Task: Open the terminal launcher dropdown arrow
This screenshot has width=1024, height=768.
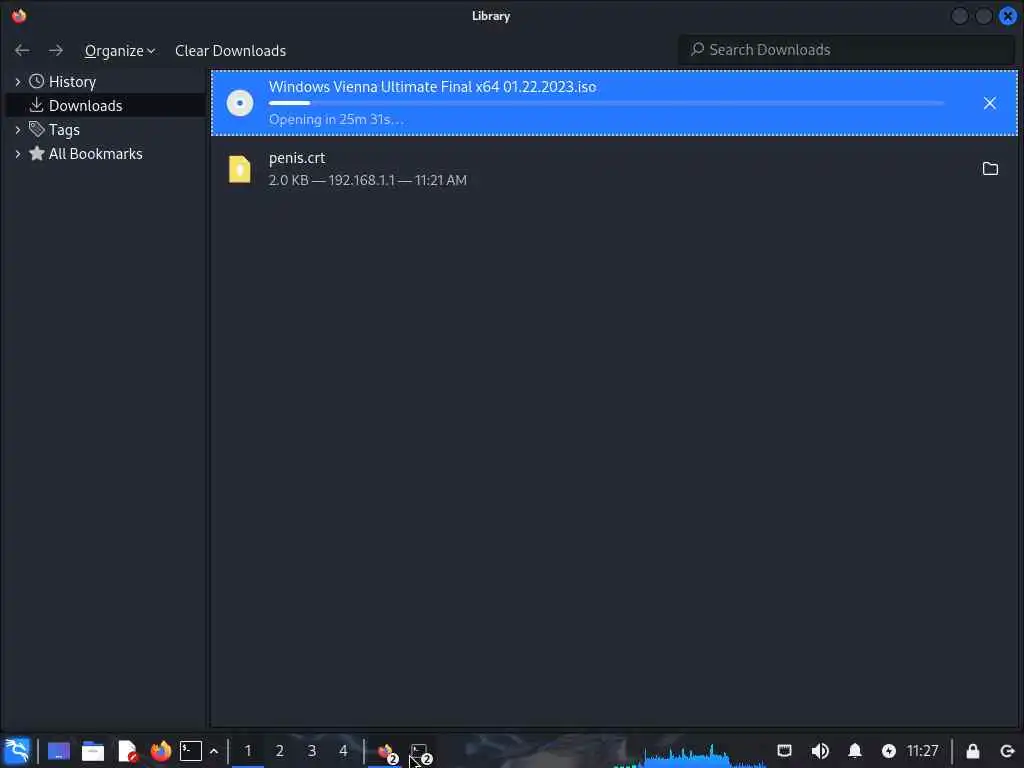Action: (x=214, y=752)
